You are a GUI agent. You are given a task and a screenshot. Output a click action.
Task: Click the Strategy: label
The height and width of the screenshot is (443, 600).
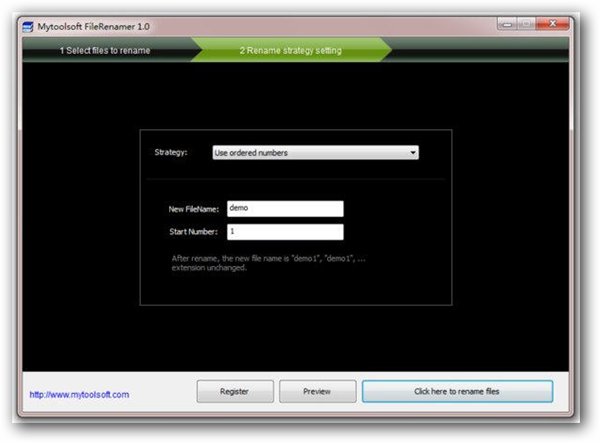click(171, 152)
